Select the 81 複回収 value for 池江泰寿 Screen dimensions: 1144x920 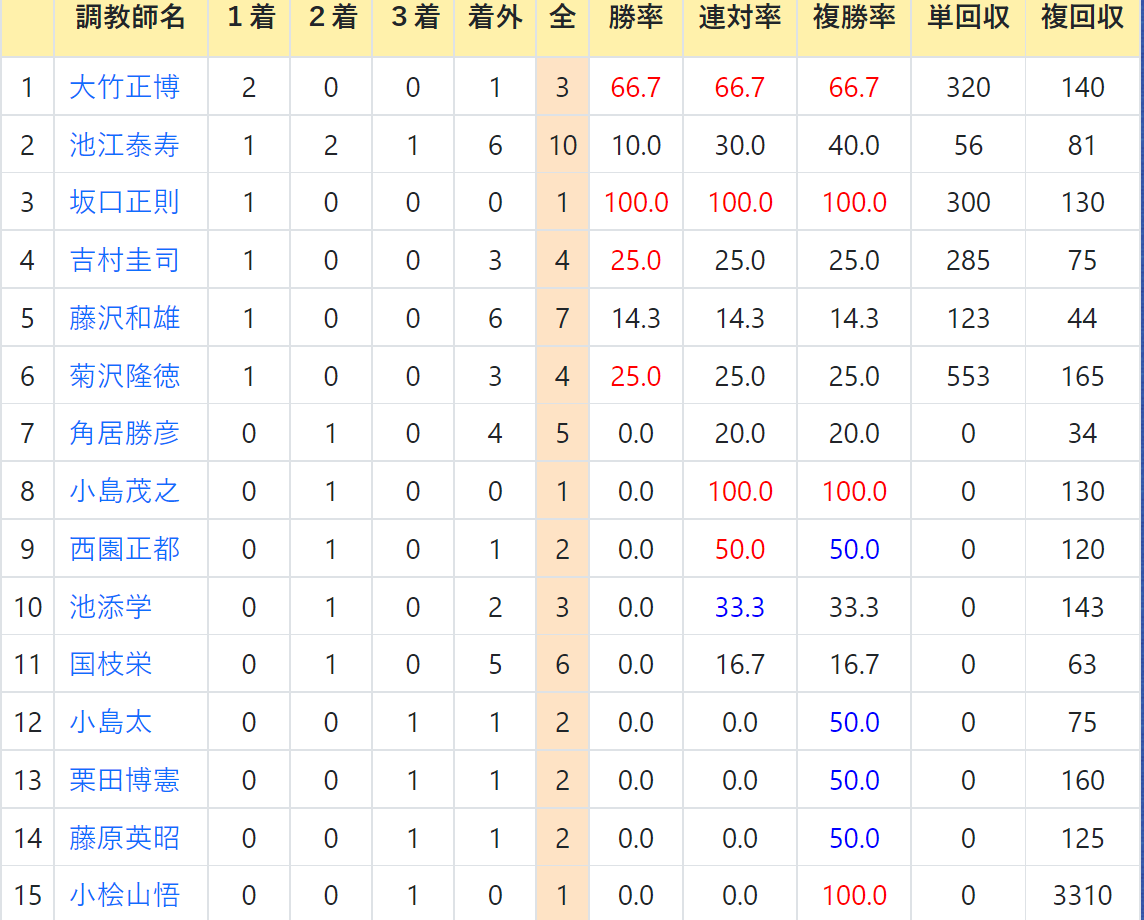(1082, 146)
